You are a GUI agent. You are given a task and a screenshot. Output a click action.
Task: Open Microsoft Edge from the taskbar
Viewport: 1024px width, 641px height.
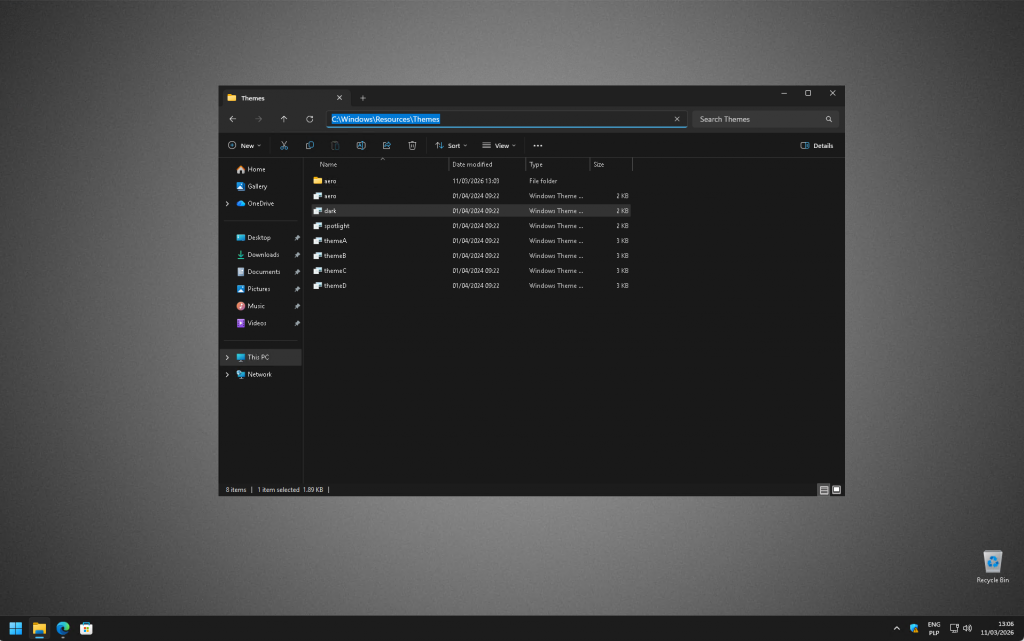[63, 628]
